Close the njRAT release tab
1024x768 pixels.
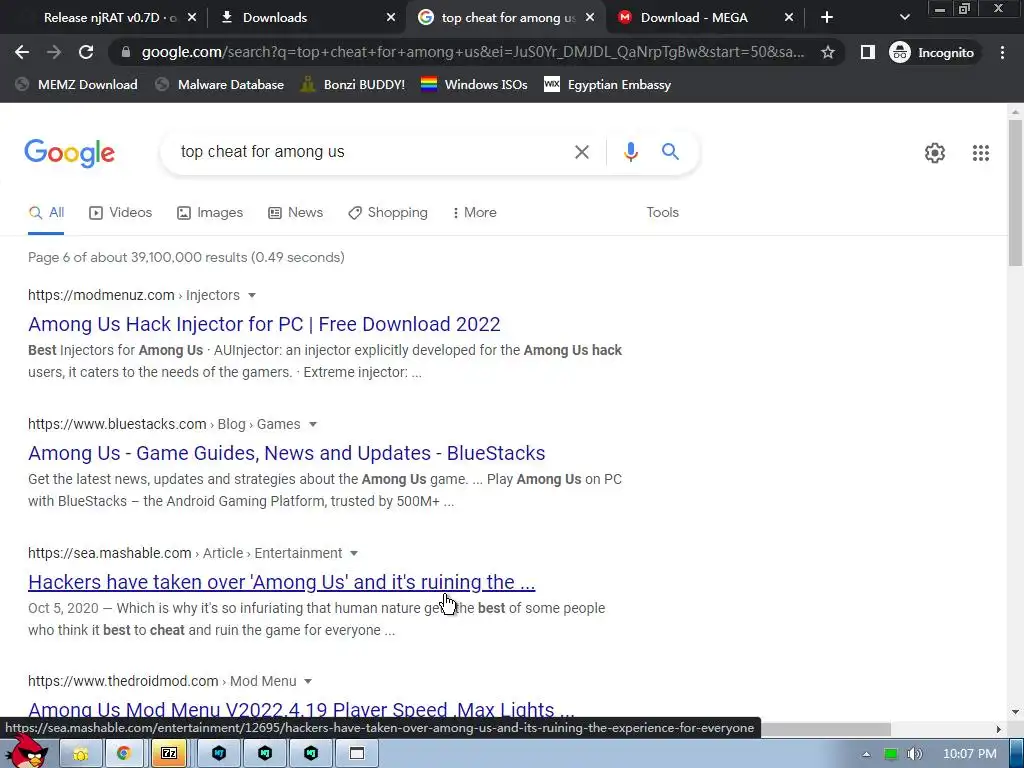(191, 18)
